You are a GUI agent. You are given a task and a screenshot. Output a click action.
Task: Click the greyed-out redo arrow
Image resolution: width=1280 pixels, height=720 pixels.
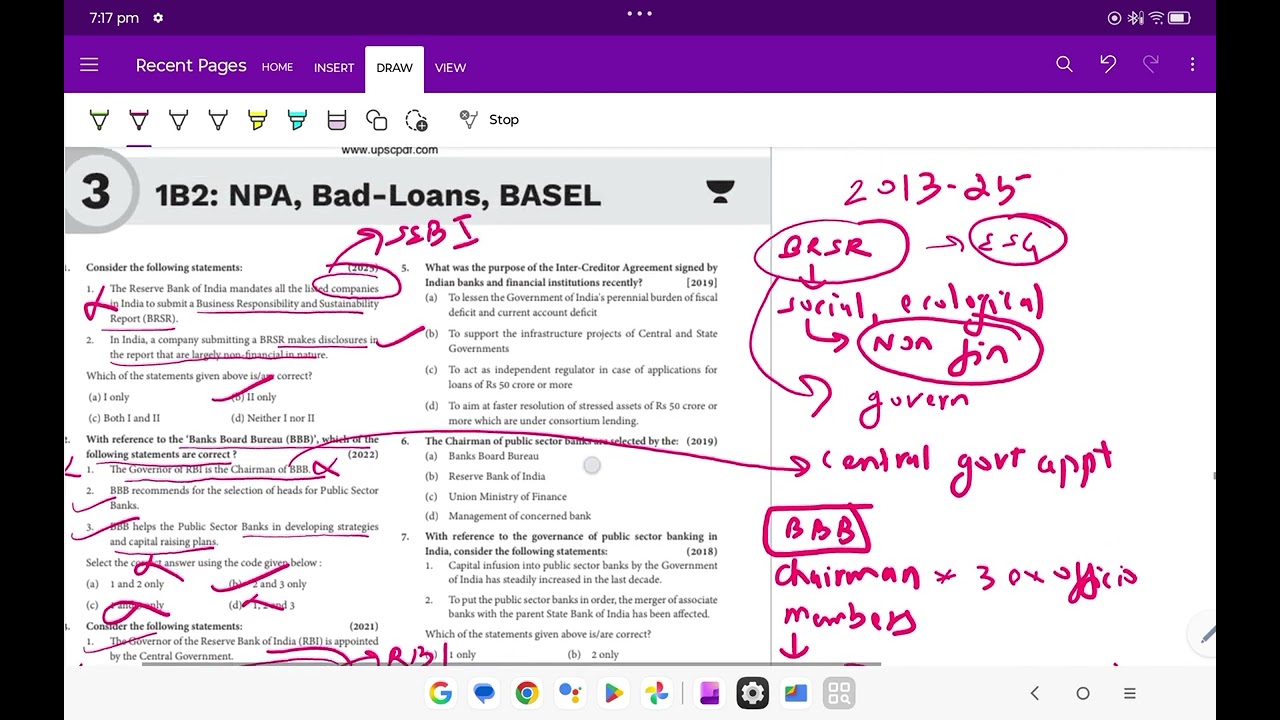[x=1151, y=64]
